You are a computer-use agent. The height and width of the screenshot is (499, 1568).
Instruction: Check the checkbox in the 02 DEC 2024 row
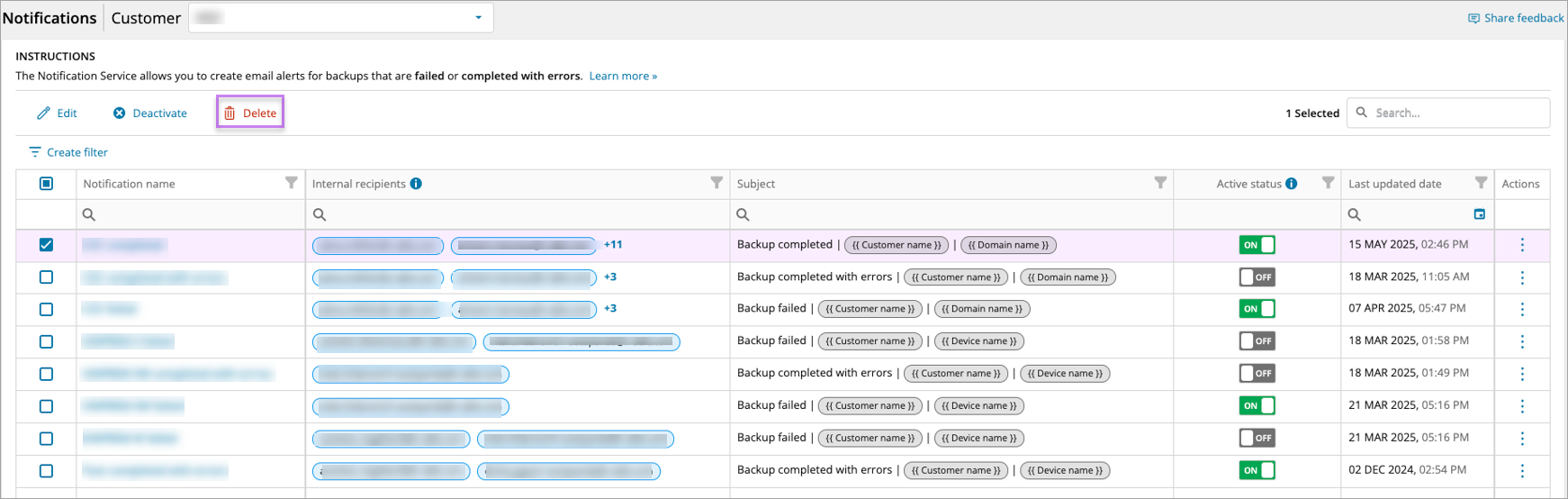pos(47,471)
